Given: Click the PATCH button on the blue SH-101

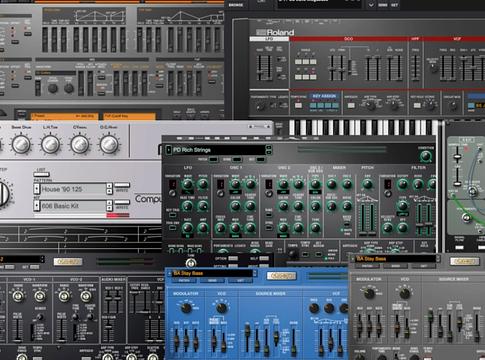Looking at the screenshot, I should pos(184,281).
